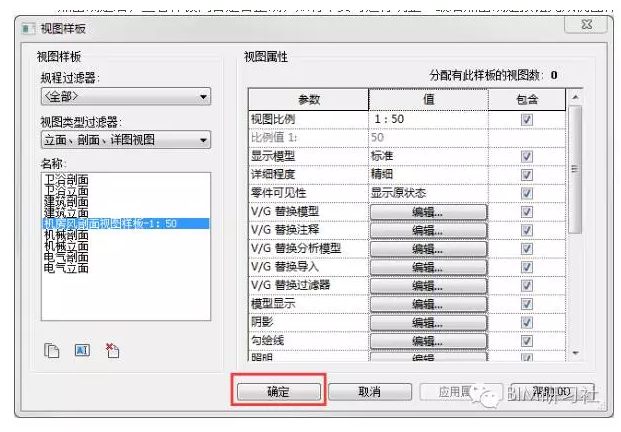Viewport: 621px width, 432px height.
Task: Open the 视图类型过滤器 dropdown
Action: [x=125, y=141]
